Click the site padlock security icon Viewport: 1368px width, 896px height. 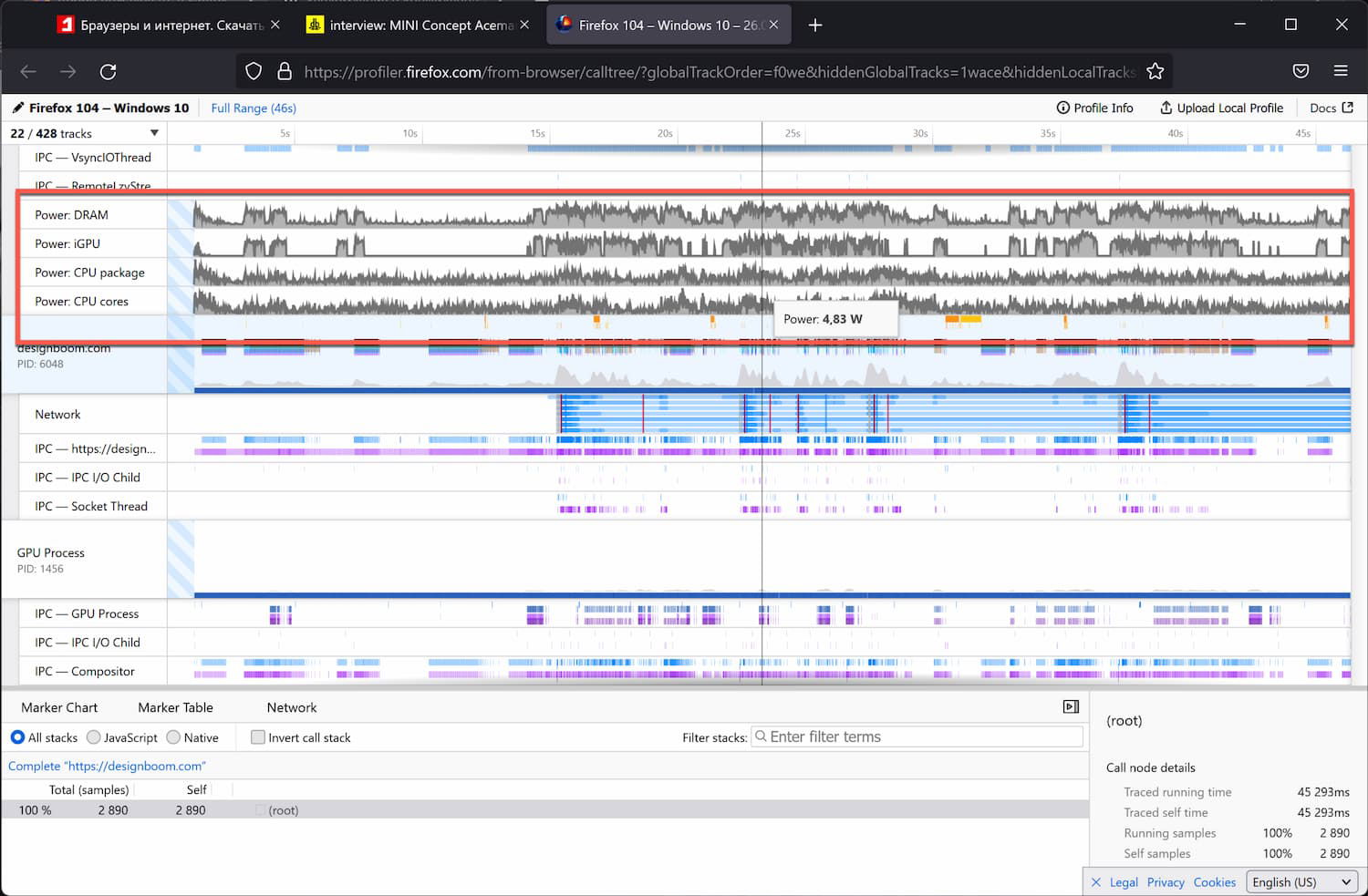285,71
